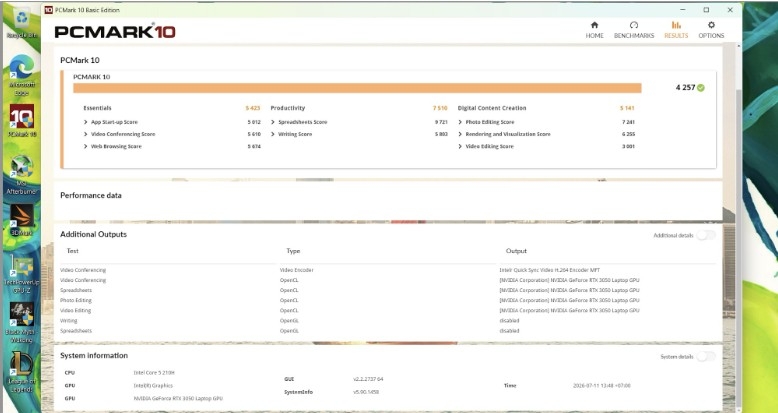Screen dimensions: 778x413
Task: Open the MSI Afterburner desktop shortcut
Action: pos(22,174)
